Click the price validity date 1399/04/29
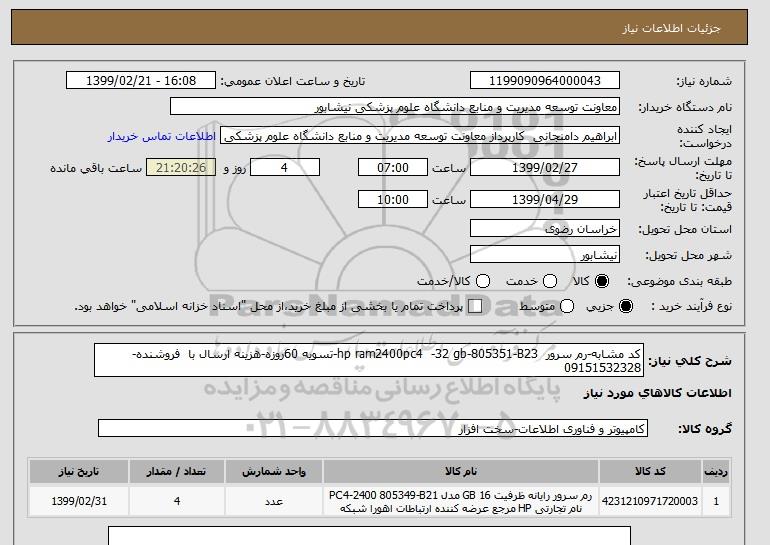 tap(545, 199)
